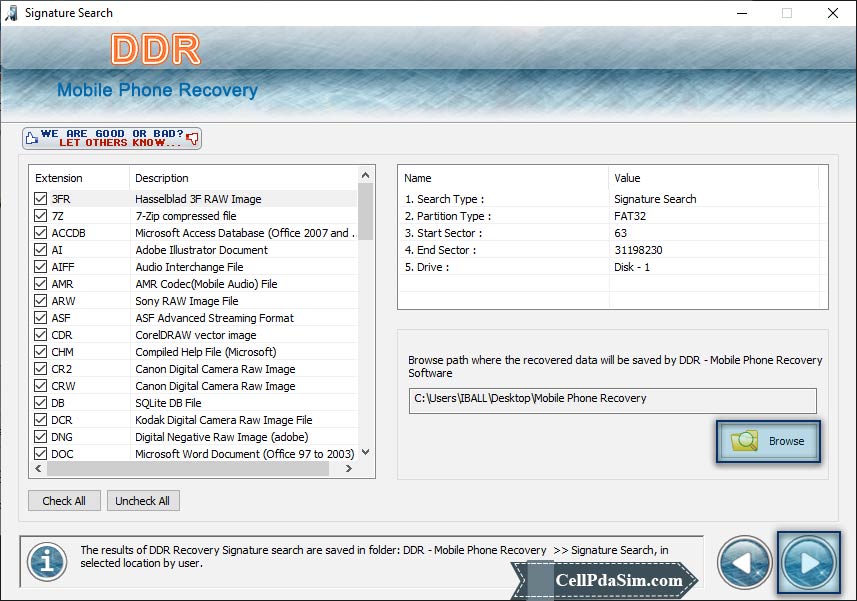Click the 'We are good or bad?' feedback banner

[111, 138]
